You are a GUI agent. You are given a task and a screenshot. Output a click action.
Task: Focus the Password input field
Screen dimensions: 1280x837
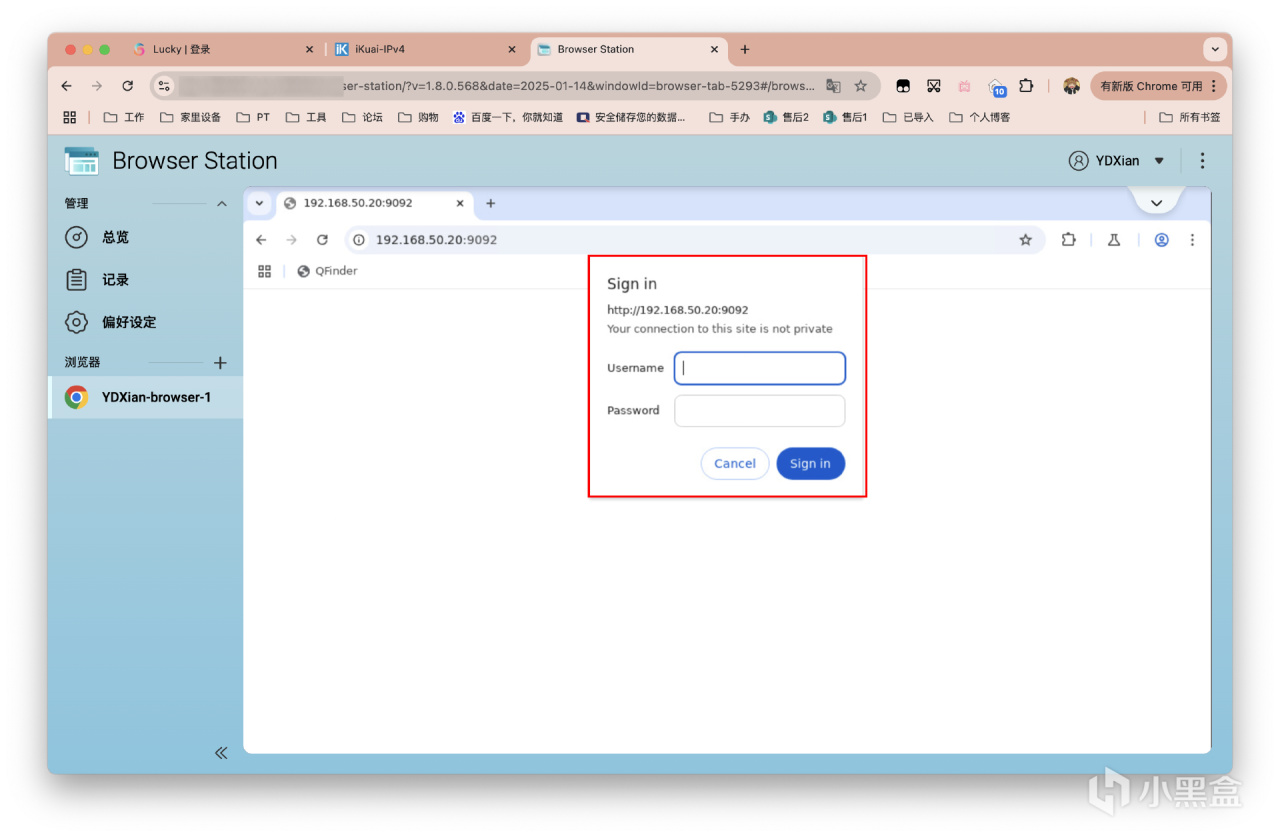click(x=760, y=410)
